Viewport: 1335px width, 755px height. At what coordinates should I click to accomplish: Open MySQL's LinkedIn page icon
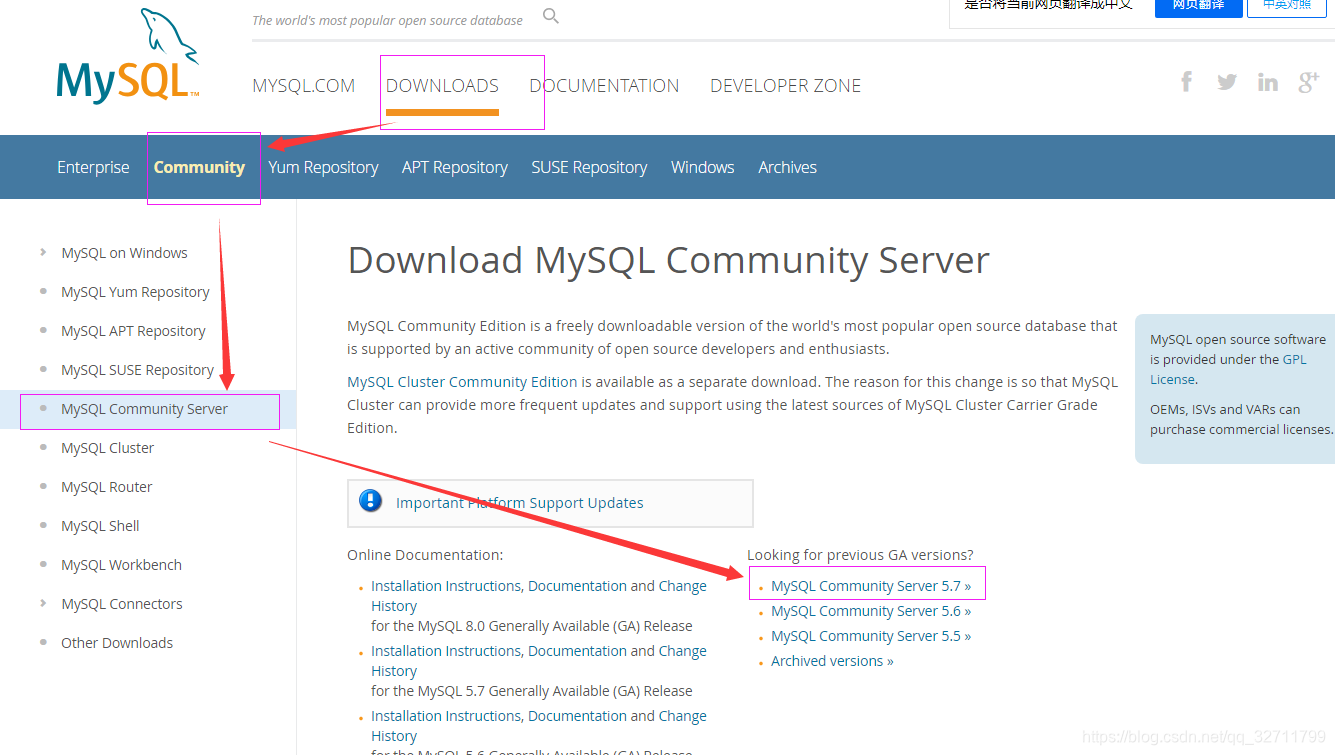1268,82
